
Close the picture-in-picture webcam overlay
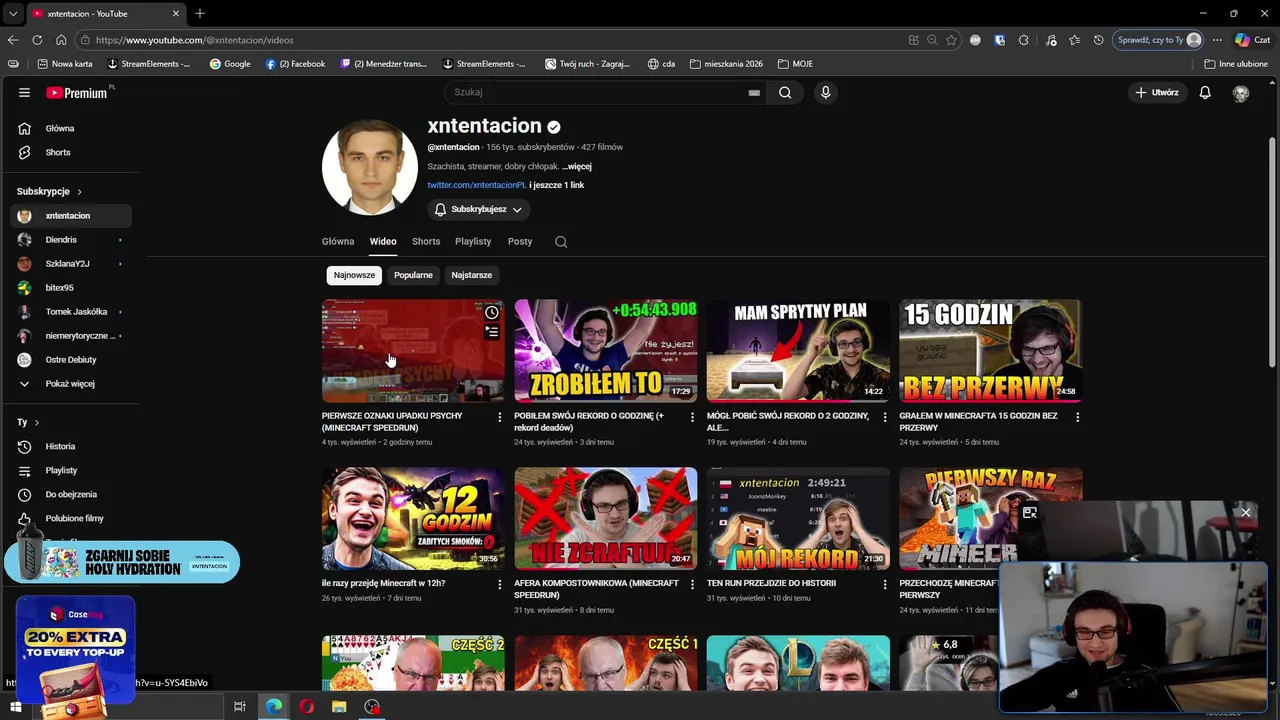[1245, 513]
